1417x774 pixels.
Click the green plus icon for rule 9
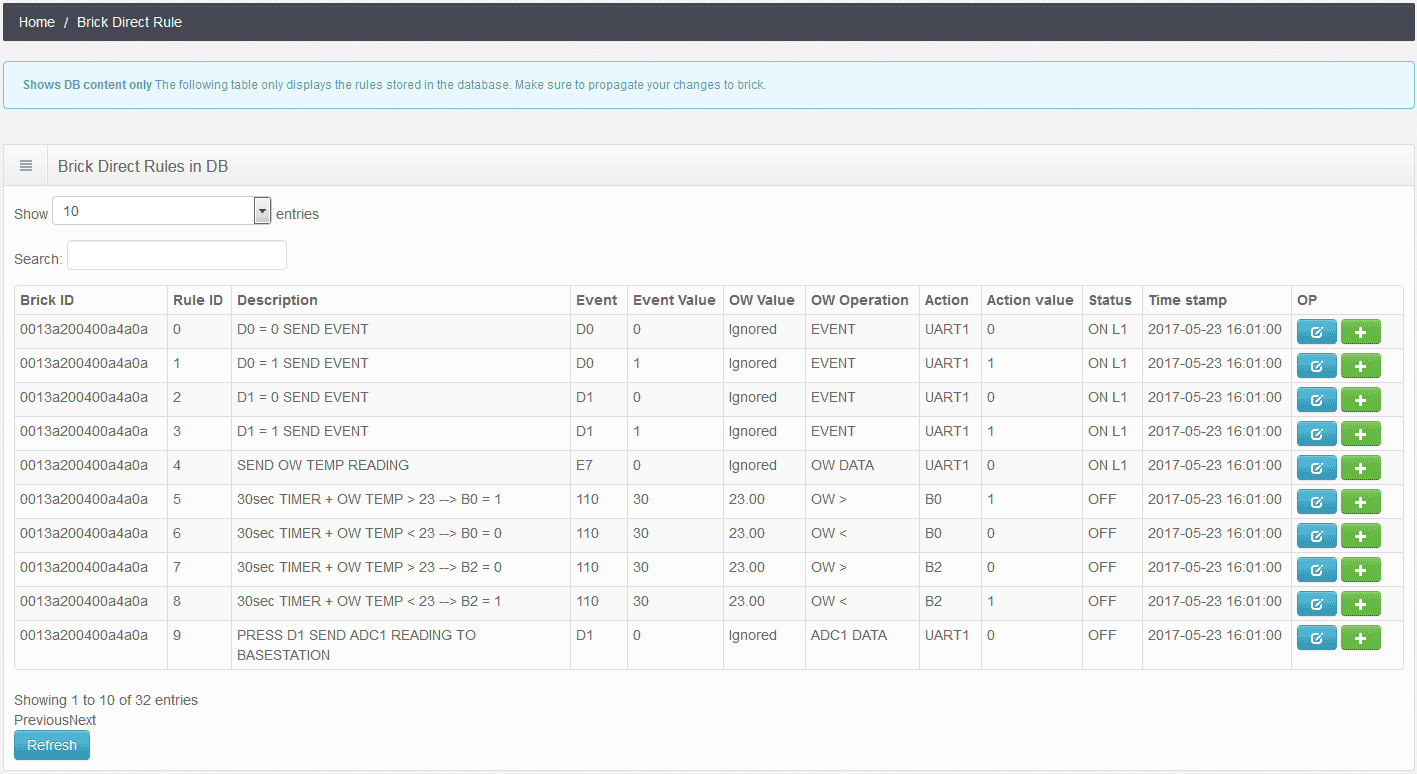(x=1360, y=638)
